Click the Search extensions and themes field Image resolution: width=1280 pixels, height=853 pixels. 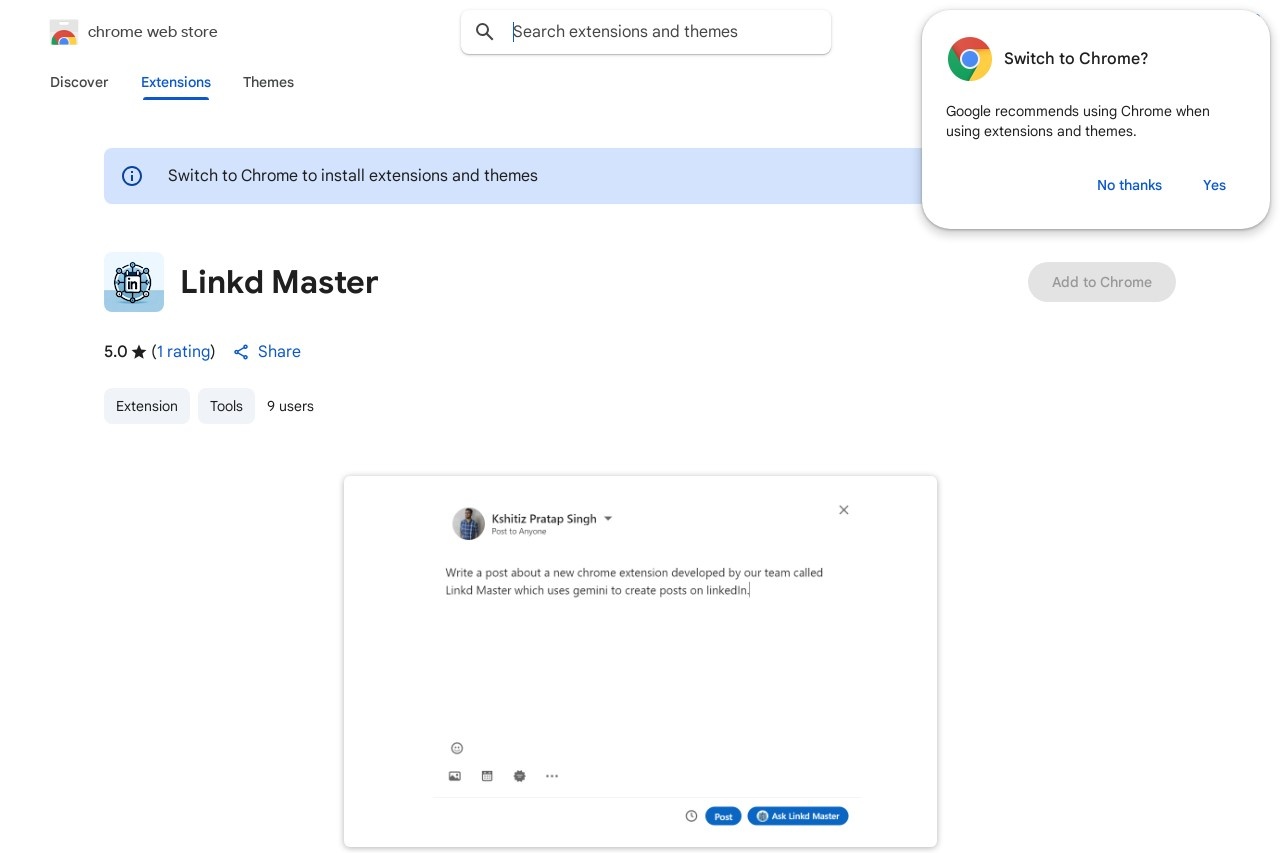(x=646, y=32)
